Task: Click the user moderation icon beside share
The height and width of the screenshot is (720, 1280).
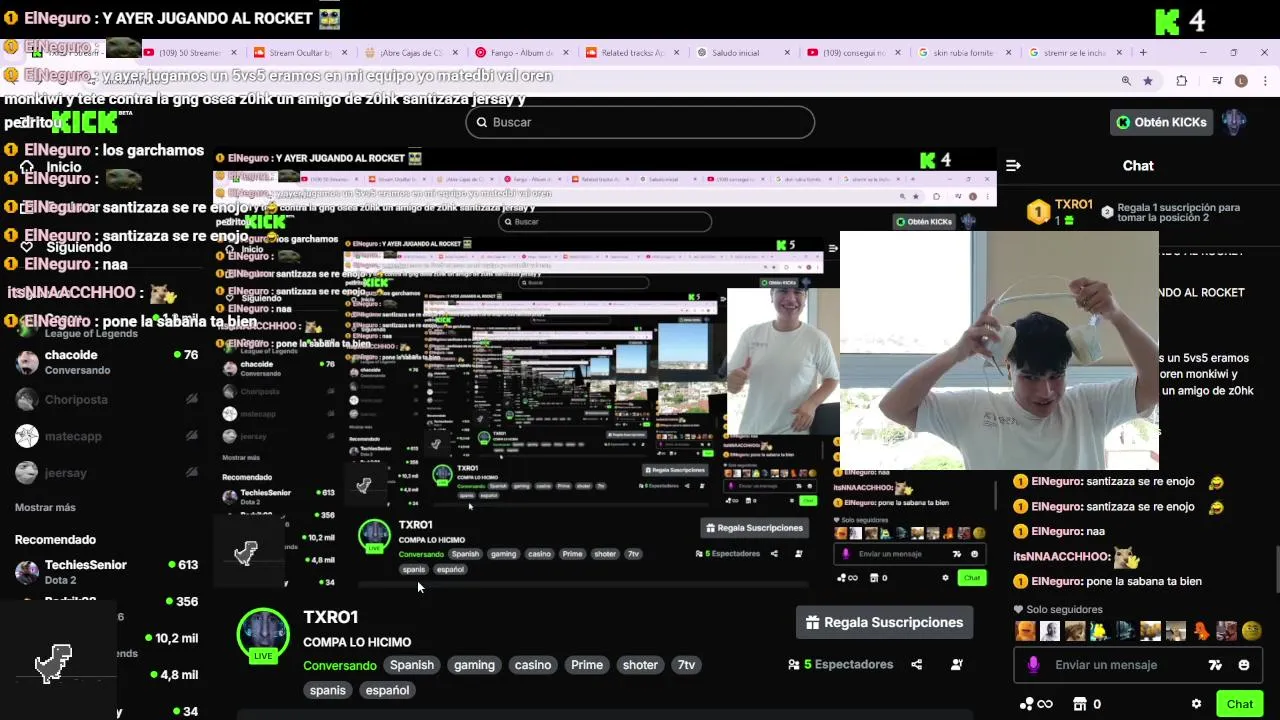Action: point(956,664)
